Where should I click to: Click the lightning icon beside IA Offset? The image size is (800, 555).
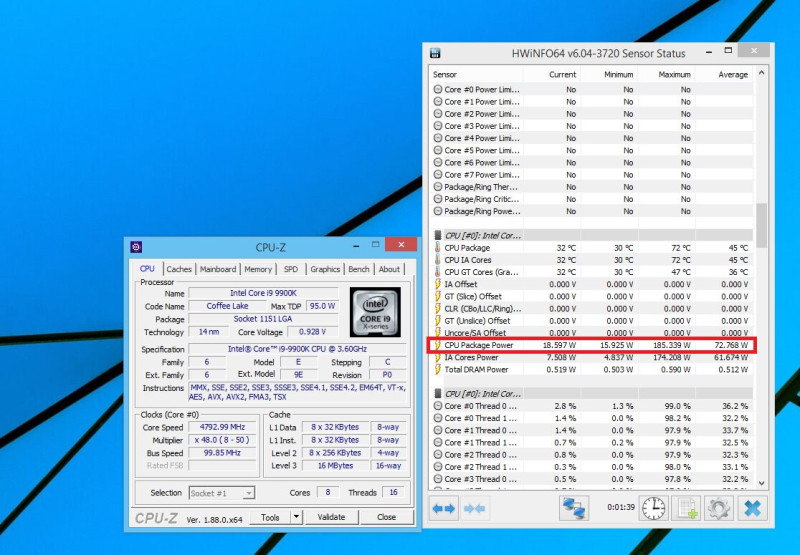tap(437, 284)
